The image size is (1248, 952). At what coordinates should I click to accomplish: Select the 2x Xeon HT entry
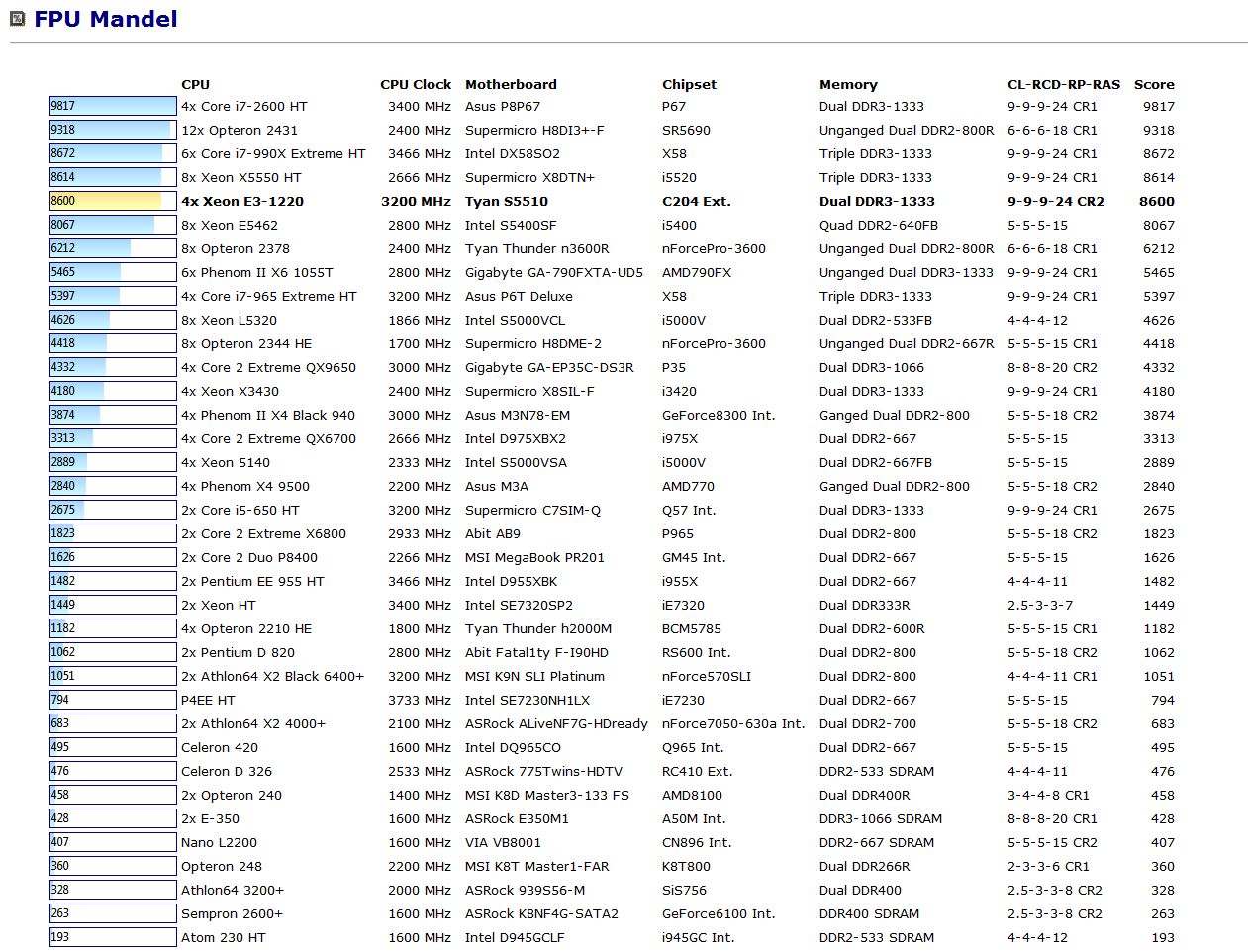[218, 606]
